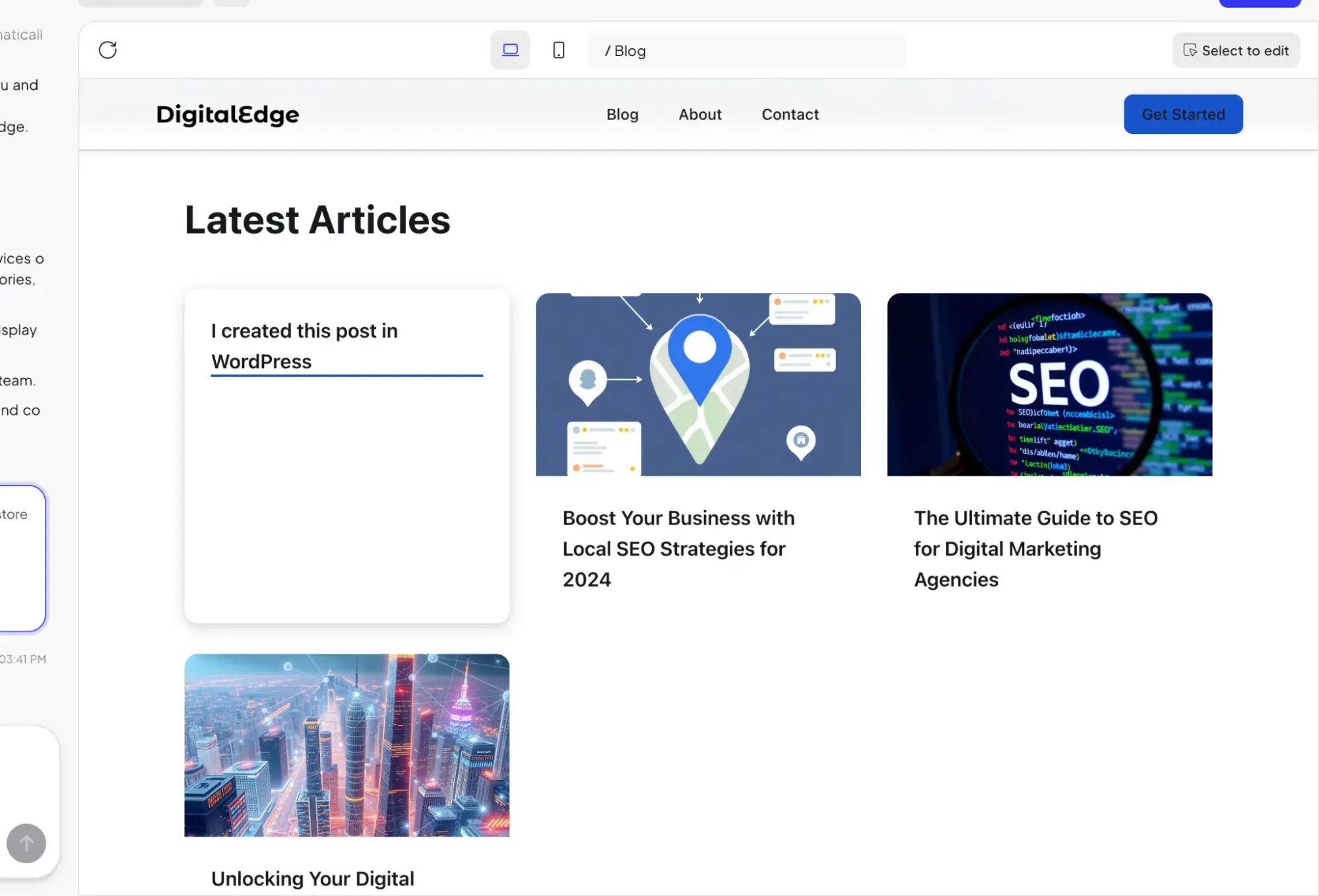The height and width of the screenshot is (896, 1319).
Task: Click the DigitalEdge logo
Action: click(x=227, y=114)
